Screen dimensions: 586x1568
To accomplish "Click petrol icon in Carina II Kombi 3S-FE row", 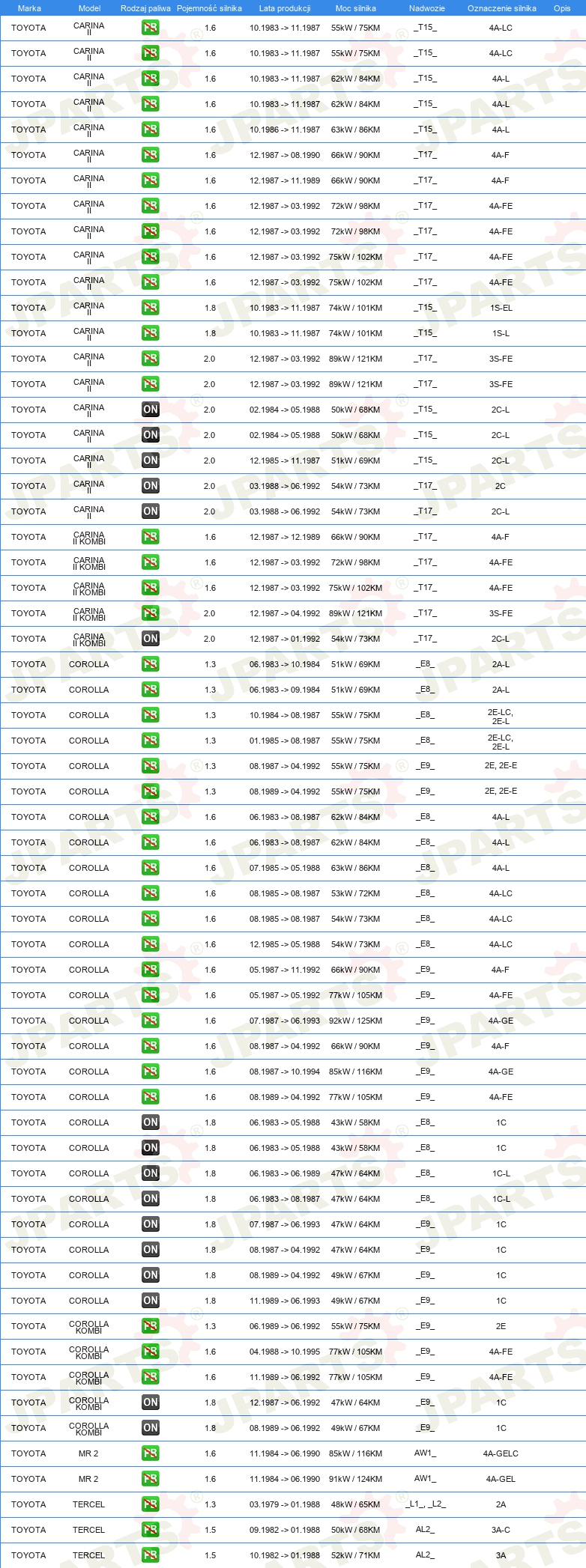I will point(150,613).
